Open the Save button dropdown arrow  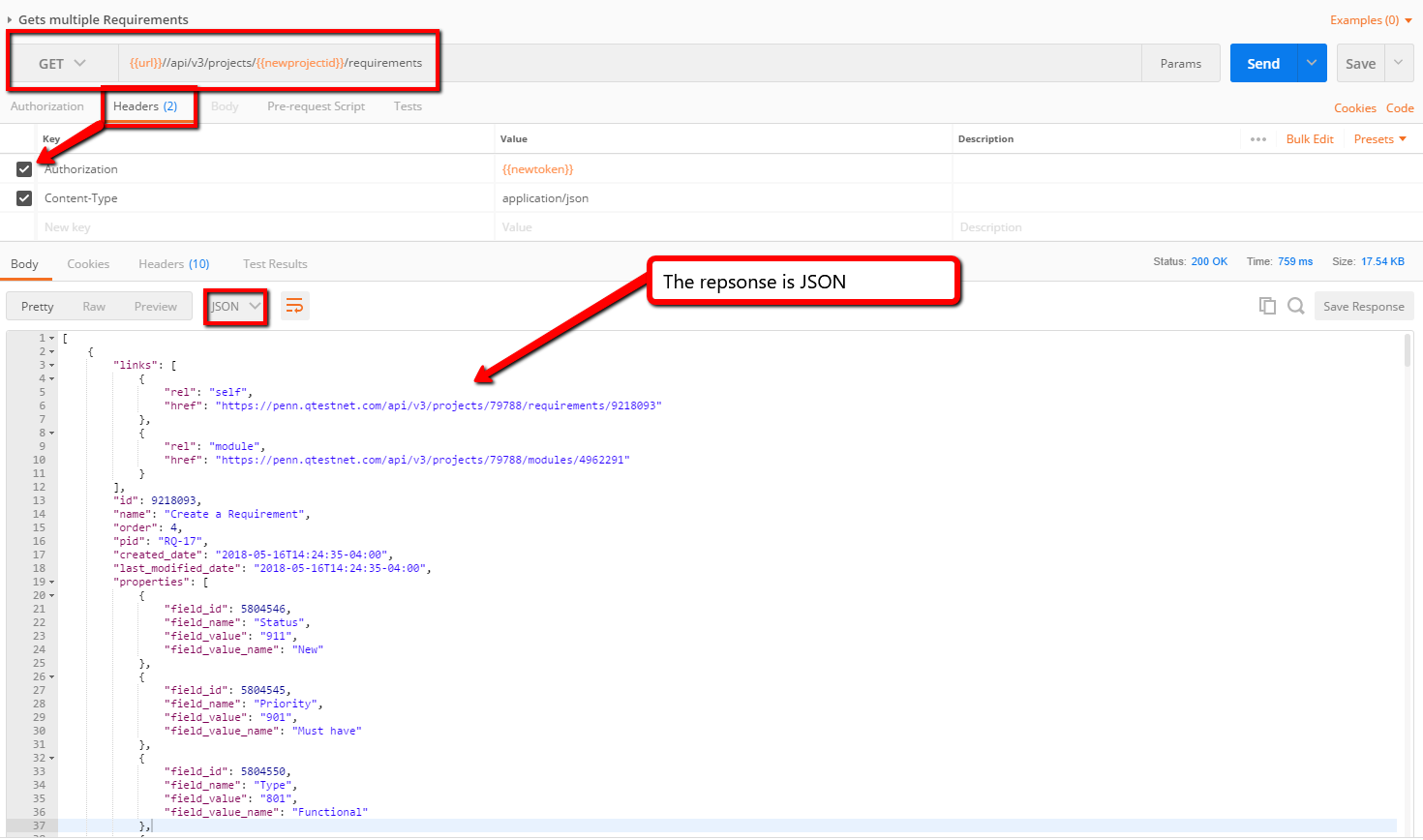click(1398, 64)
